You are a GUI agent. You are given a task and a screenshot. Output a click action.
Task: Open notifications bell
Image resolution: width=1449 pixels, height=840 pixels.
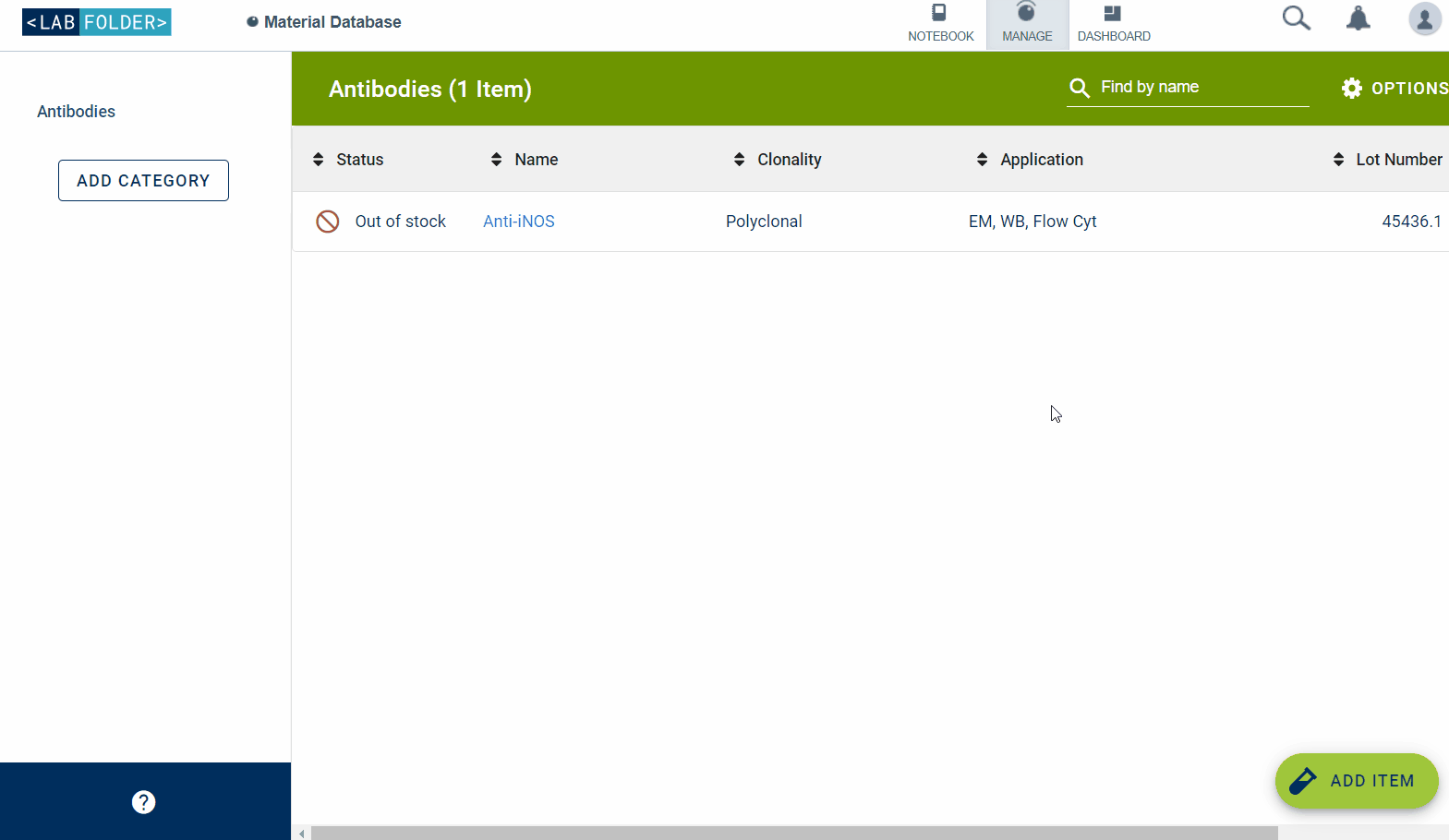1358,18
